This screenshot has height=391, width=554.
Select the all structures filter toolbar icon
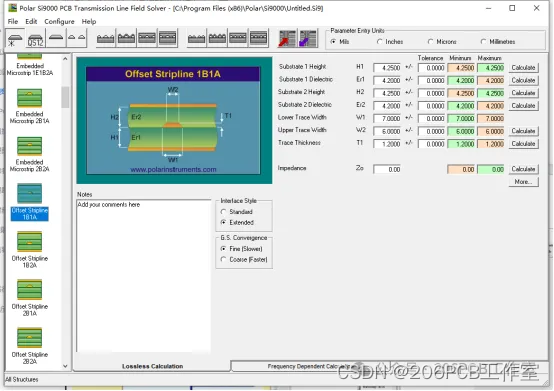click(15, 38)
